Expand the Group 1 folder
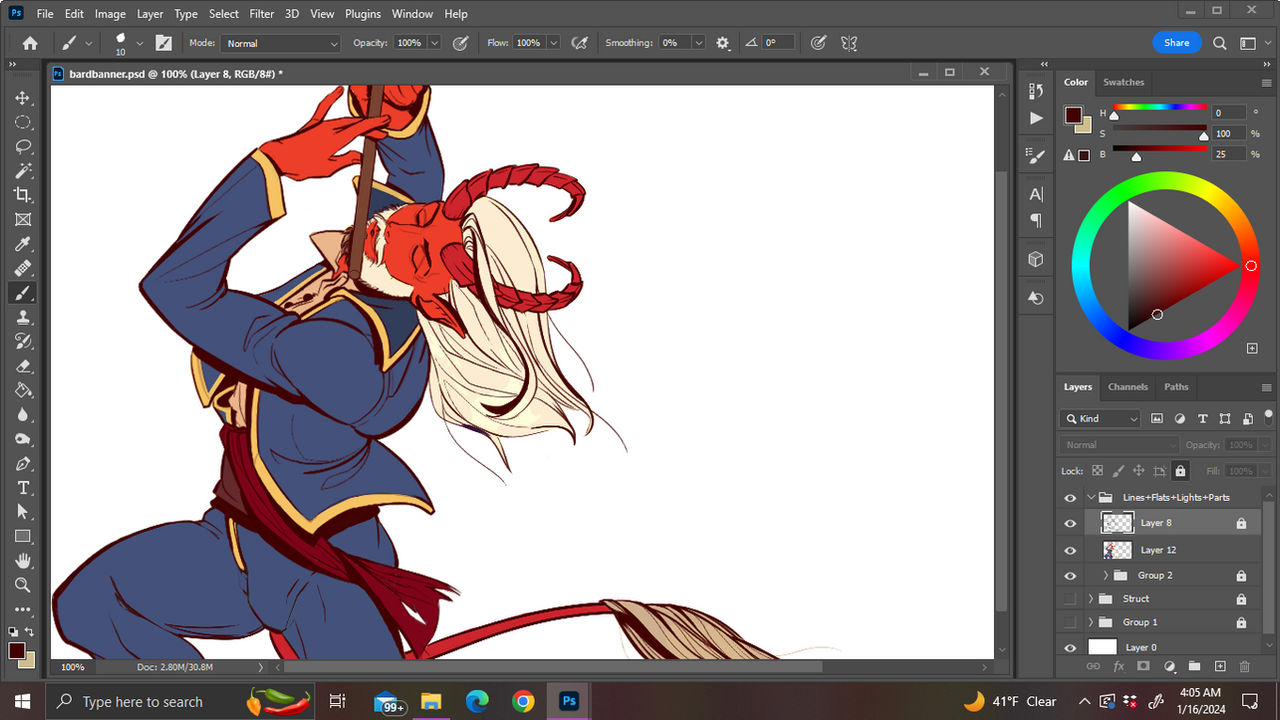 tap(1090, 621)
